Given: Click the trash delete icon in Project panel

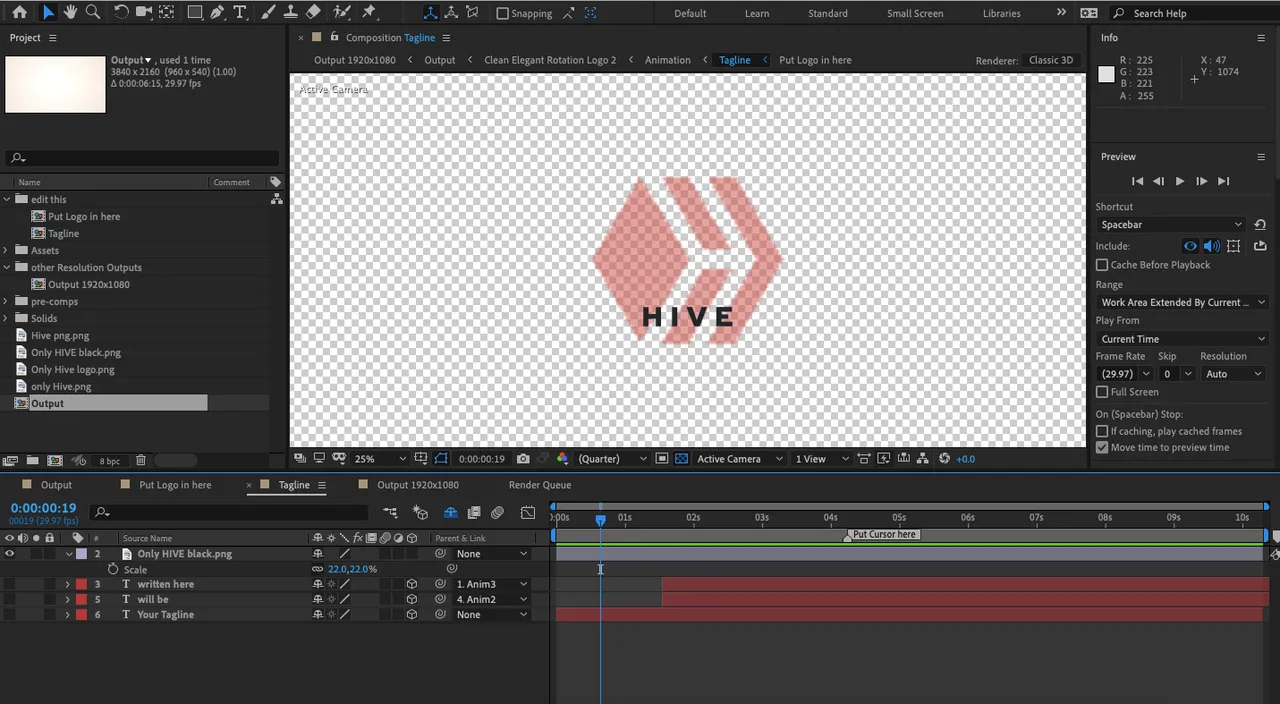Looking at the screenshot, I should pos(141,461).
